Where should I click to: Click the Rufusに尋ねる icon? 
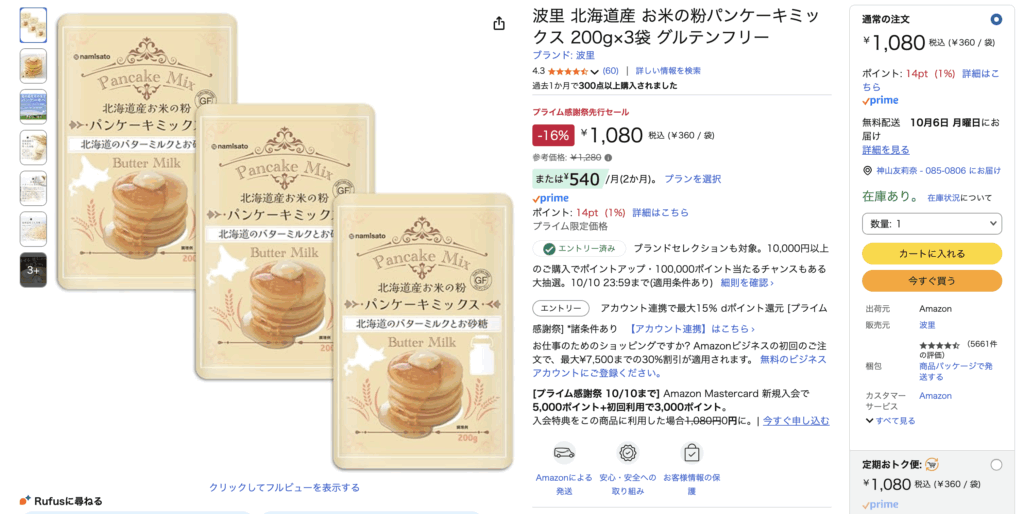click(x=25, y=500)
